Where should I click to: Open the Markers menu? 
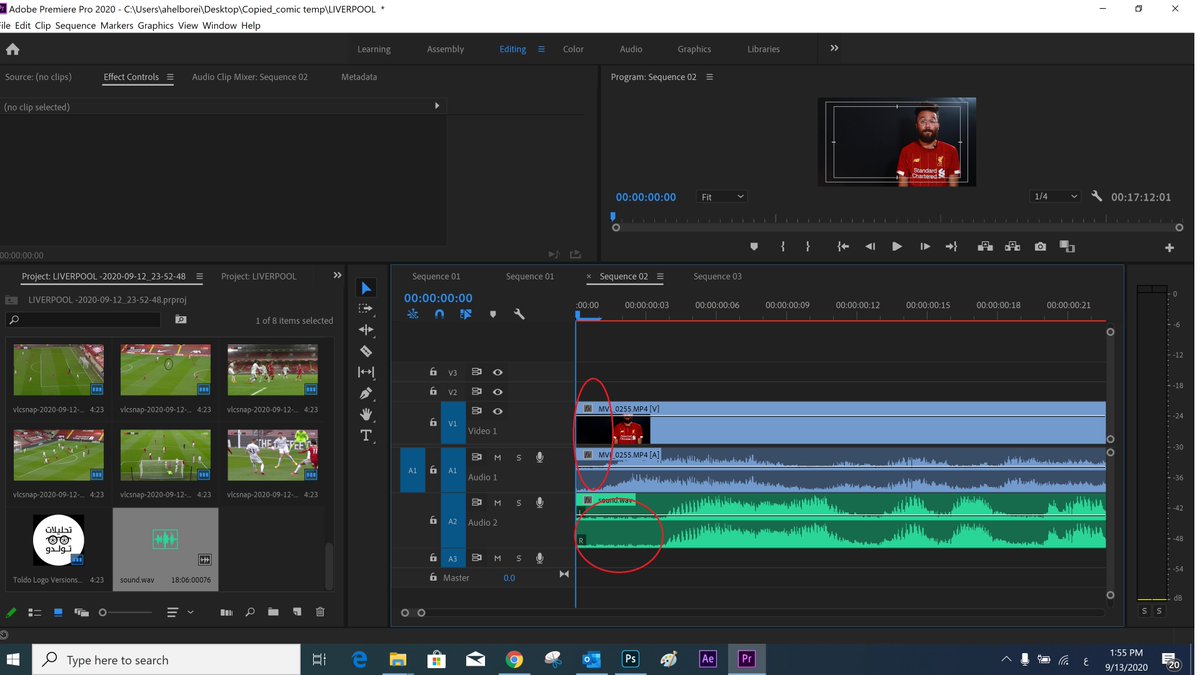pyautogui.click(x=117, y=25)
